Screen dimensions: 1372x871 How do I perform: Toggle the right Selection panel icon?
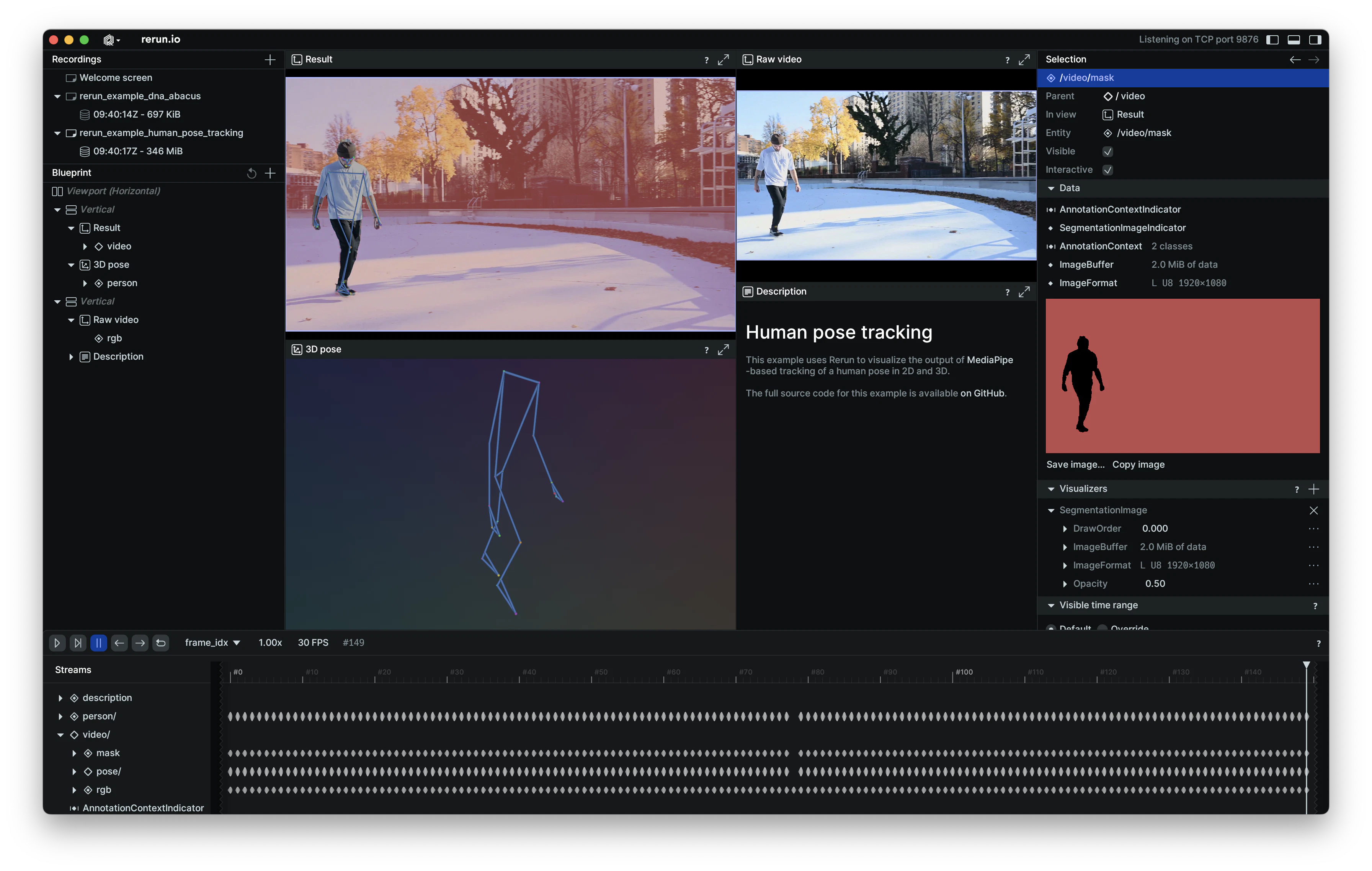[1315, 39]
